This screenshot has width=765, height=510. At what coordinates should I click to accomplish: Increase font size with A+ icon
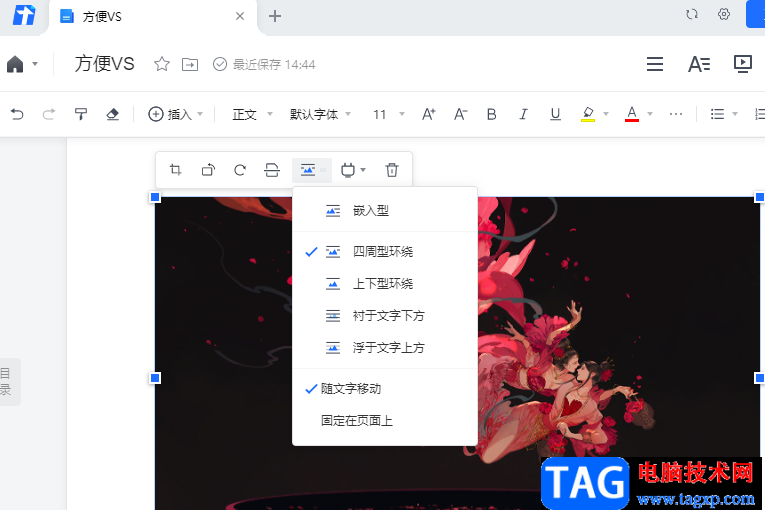428,114
